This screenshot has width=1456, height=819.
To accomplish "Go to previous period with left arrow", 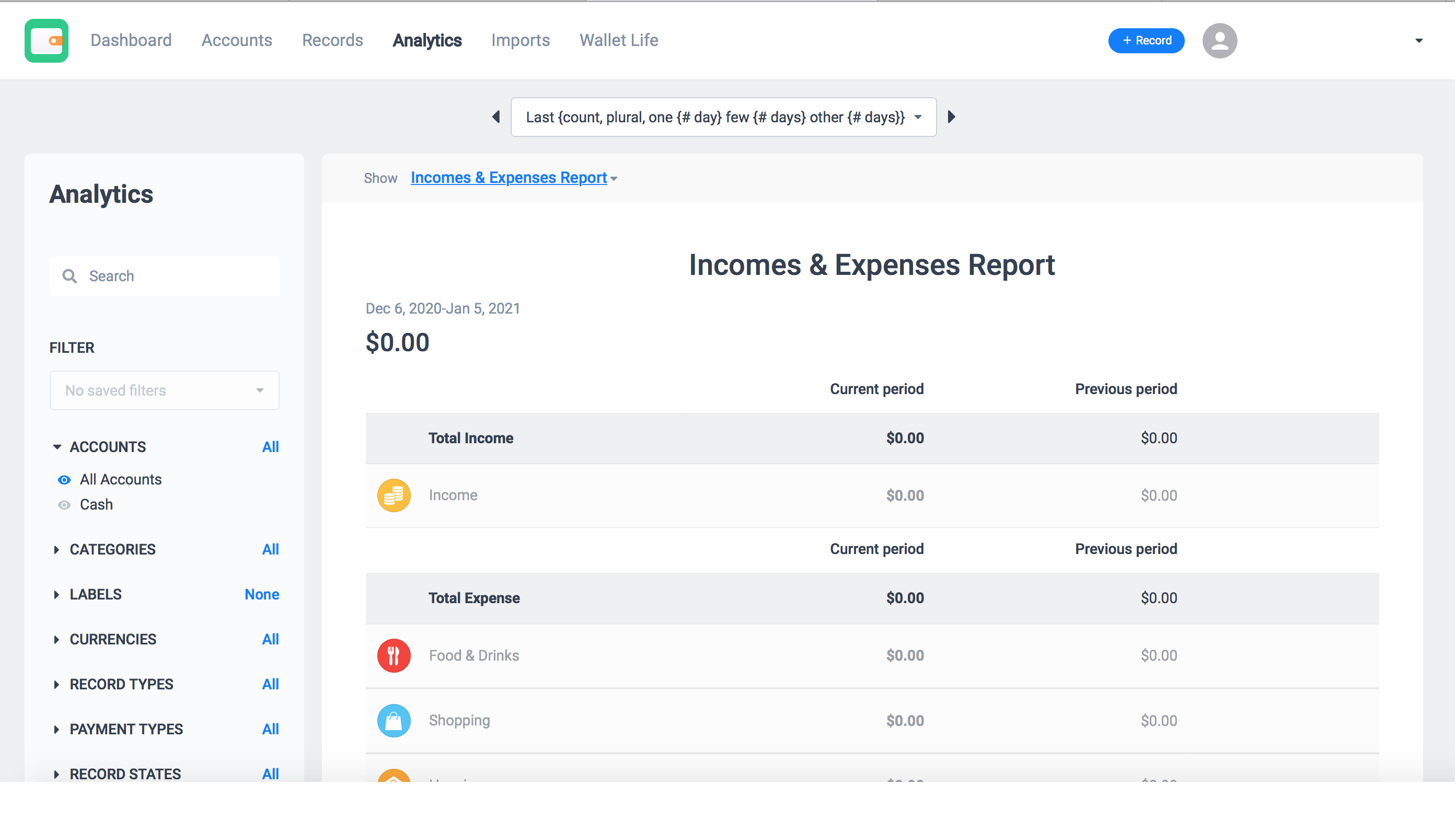I will 496,117.
